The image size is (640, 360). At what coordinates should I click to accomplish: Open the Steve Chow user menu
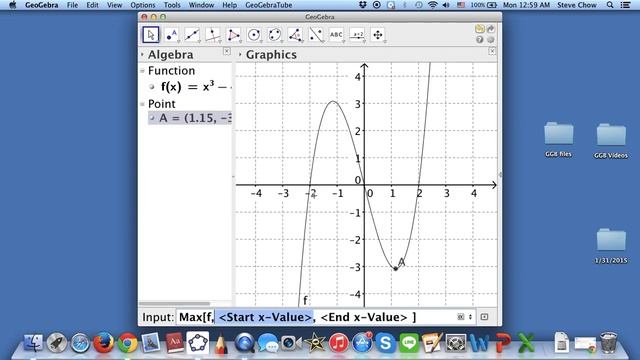[577, 5]
